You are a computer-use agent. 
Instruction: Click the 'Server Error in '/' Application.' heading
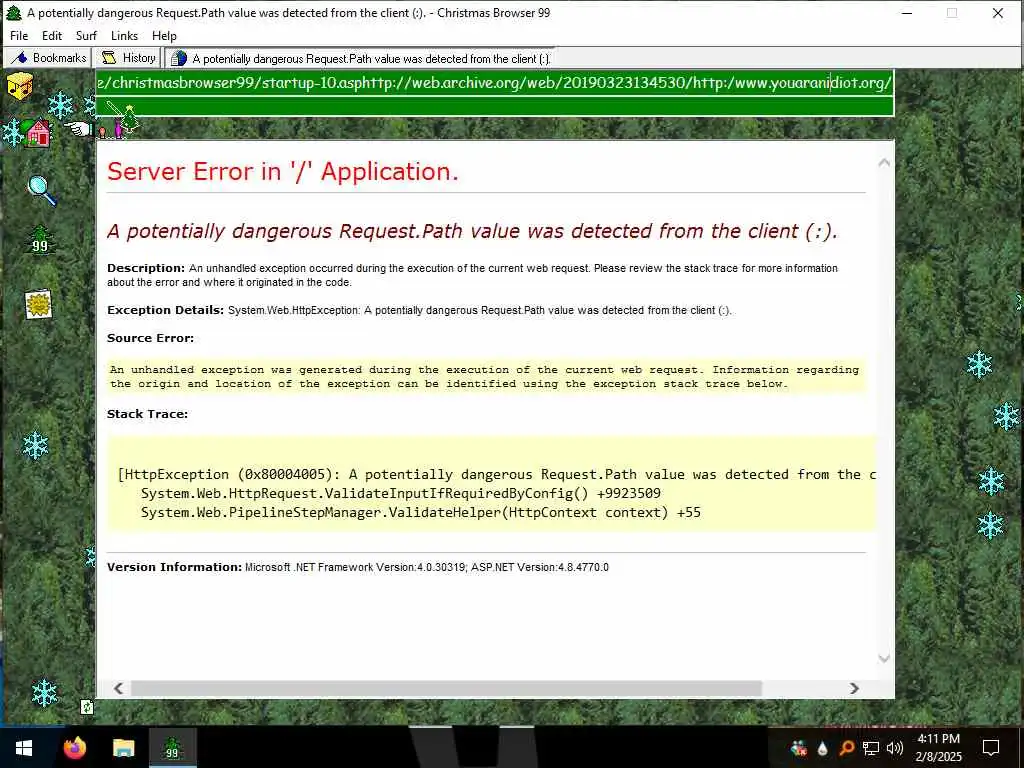pyautogui.click(x=283, y=172)
